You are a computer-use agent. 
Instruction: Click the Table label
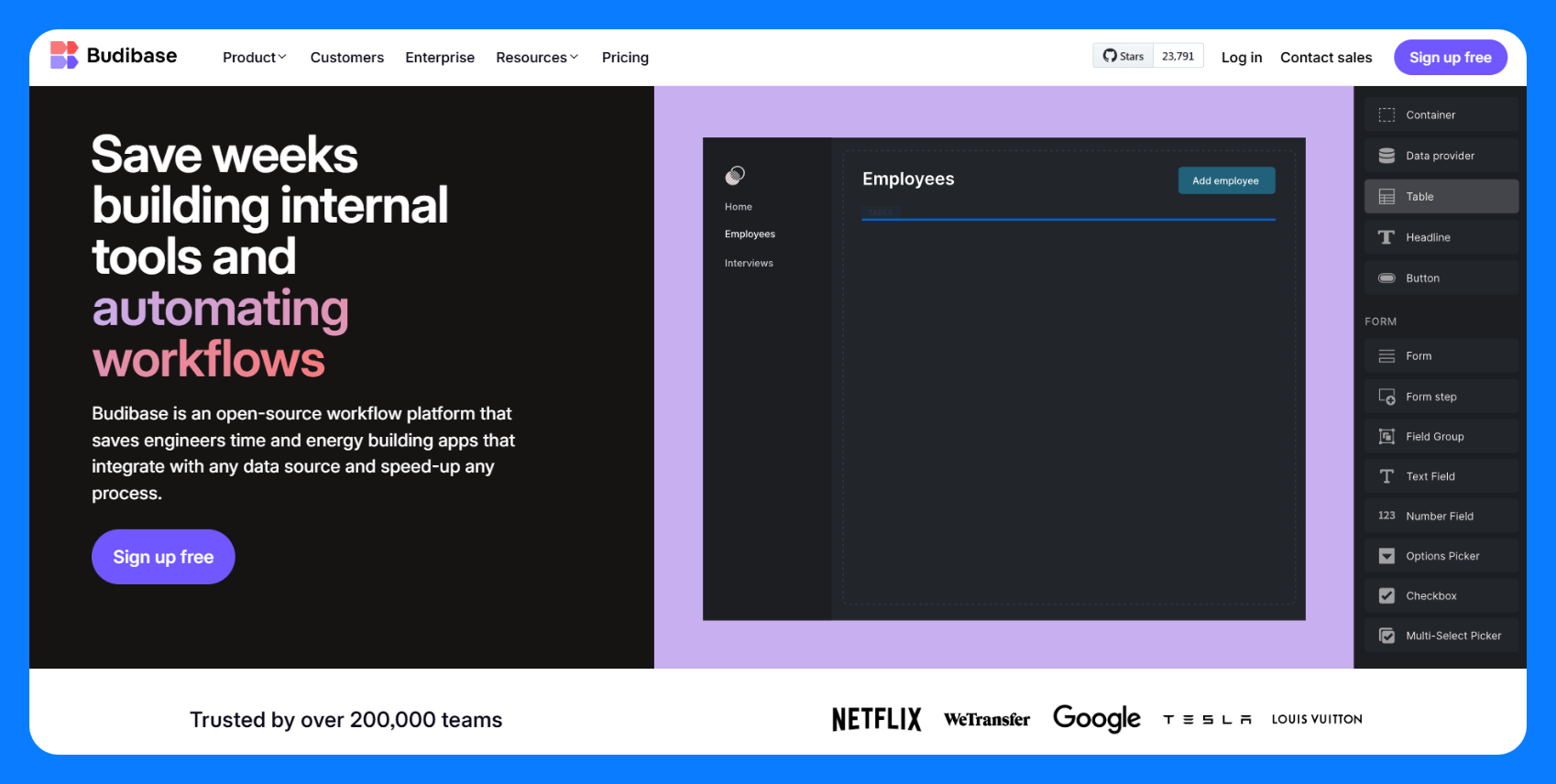(x=1419, y=197)
